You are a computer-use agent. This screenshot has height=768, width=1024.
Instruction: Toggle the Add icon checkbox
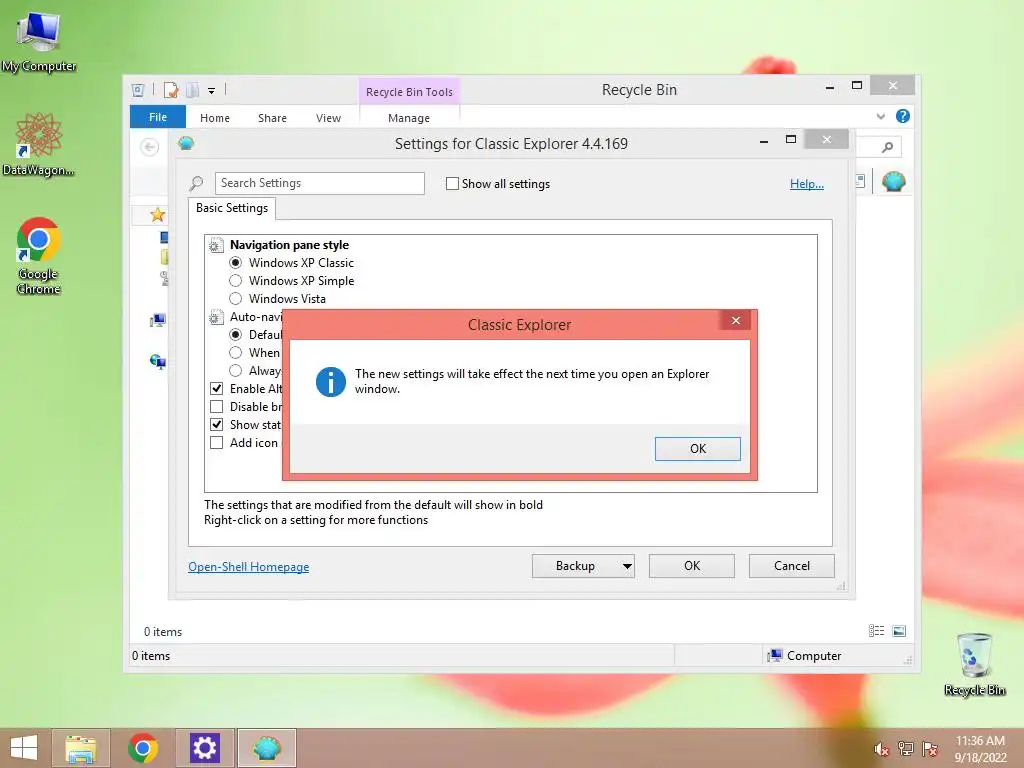[x=216, y=443]
